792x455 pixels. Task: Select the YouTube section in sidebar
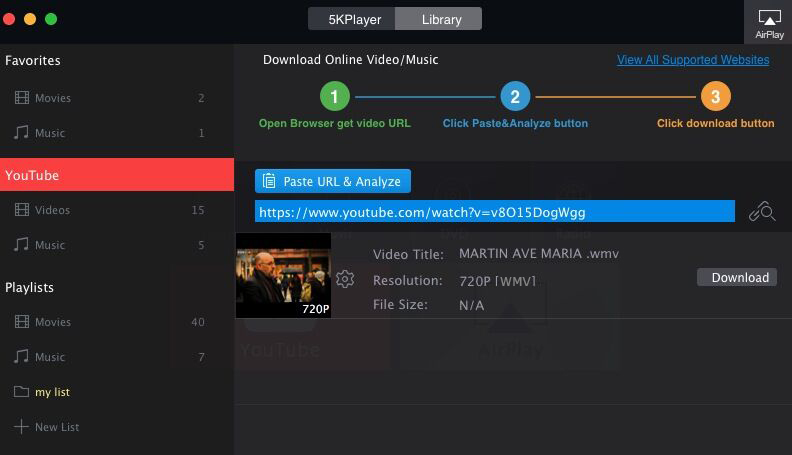click(117, 175)
